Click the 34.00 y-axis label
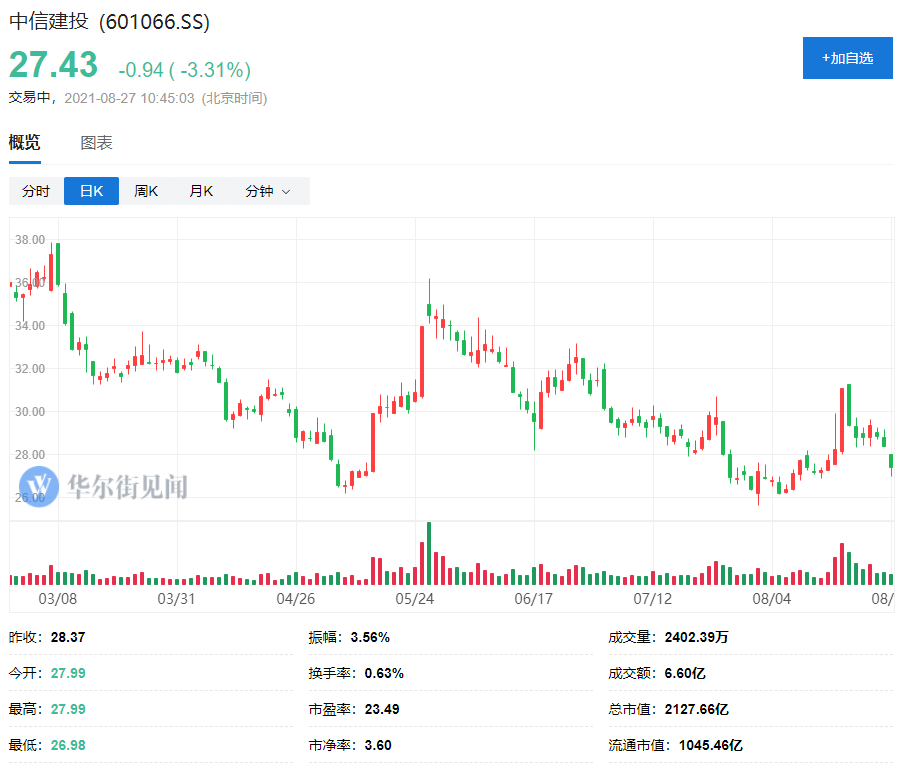 click(x=30, y=325)
